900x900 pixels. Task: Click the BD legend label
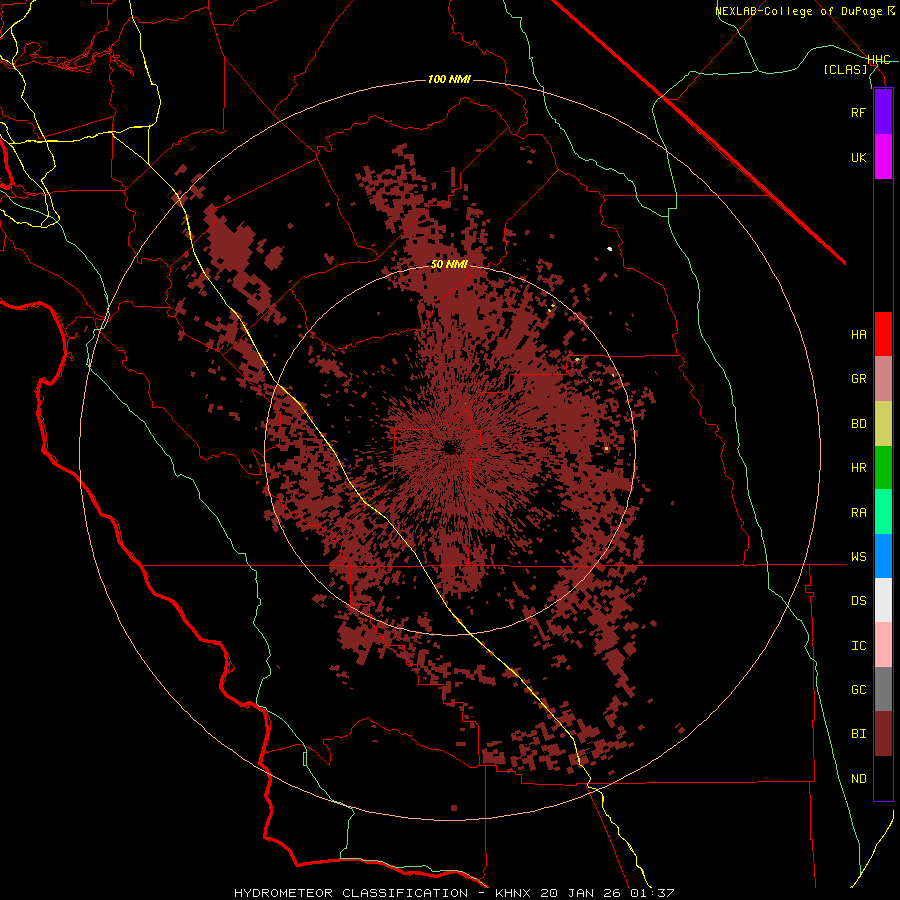[x=858, y=424]
